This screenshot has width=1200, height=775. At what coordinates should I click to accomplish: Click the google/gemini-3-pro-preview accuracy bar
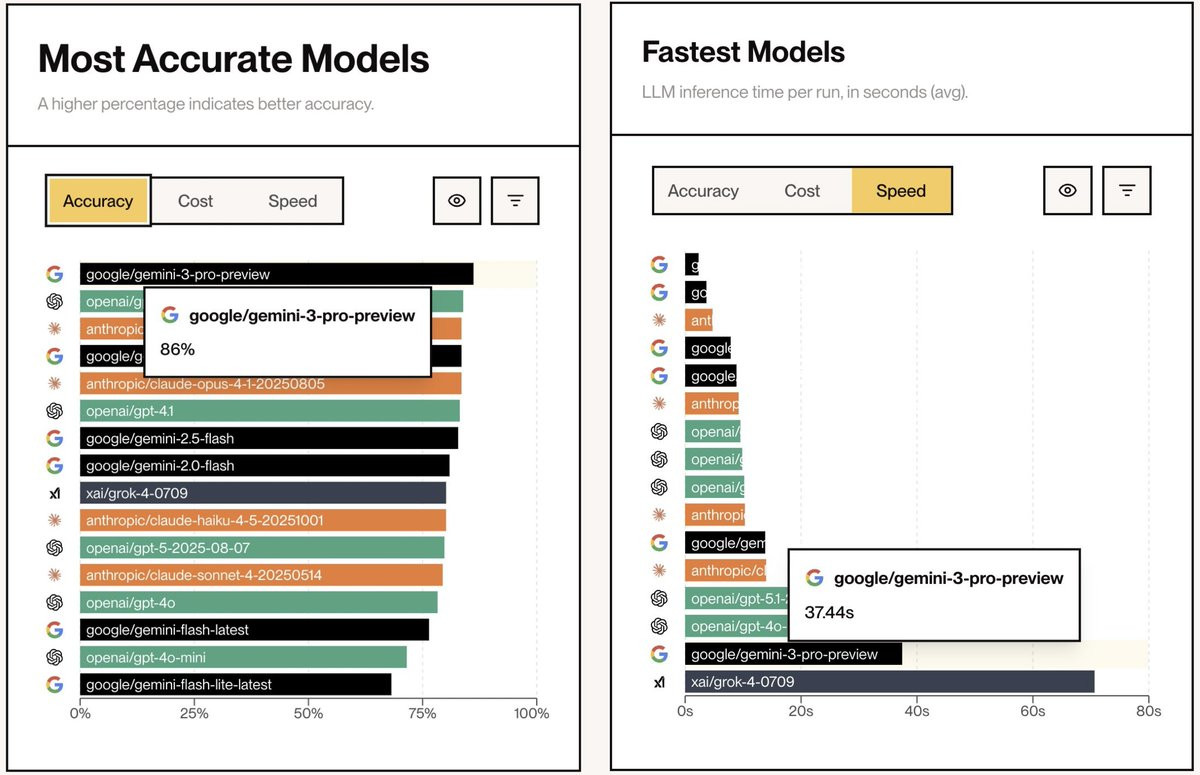pos(276,274)
